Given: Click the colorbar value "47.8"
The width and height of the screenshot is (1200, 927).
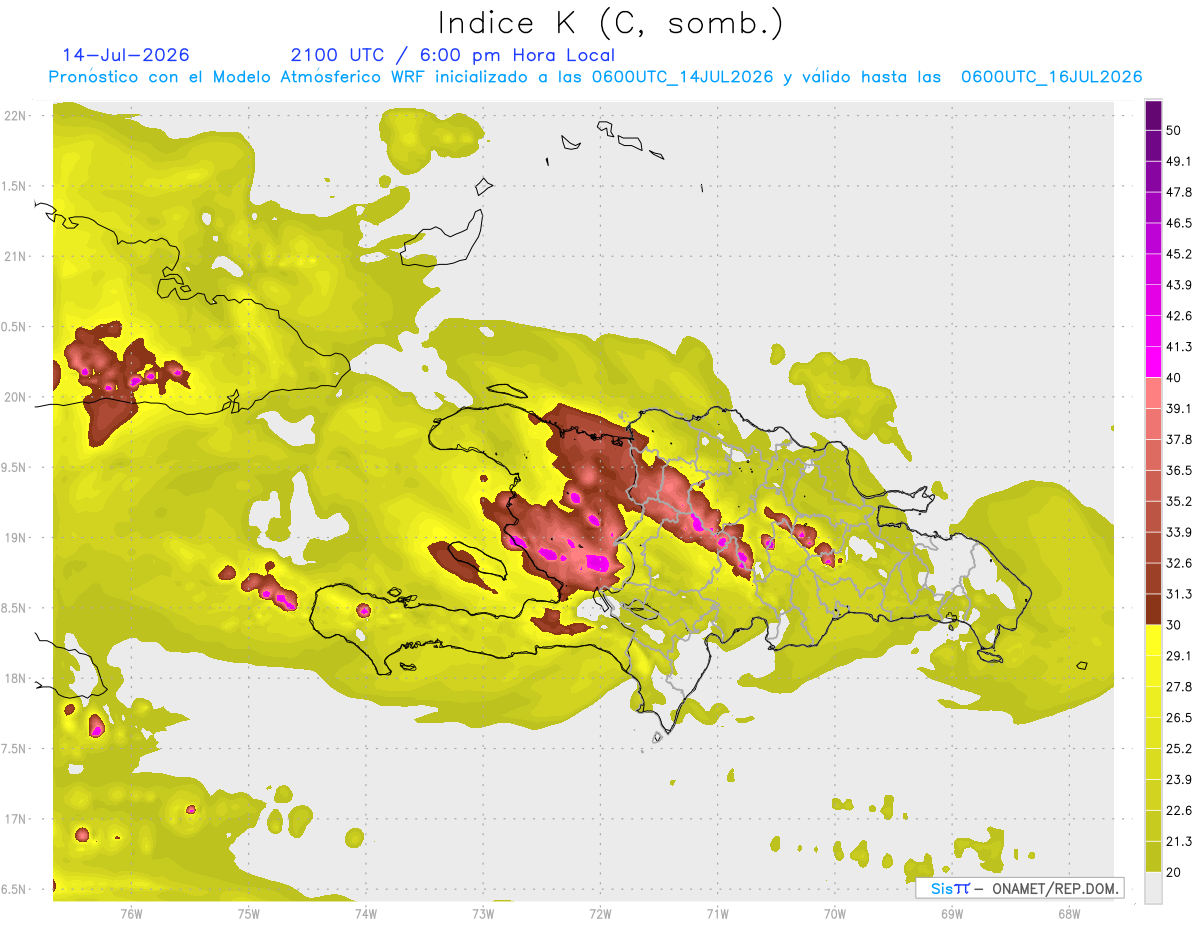Looking at the screenshot, I should [x=1179, y=192].
